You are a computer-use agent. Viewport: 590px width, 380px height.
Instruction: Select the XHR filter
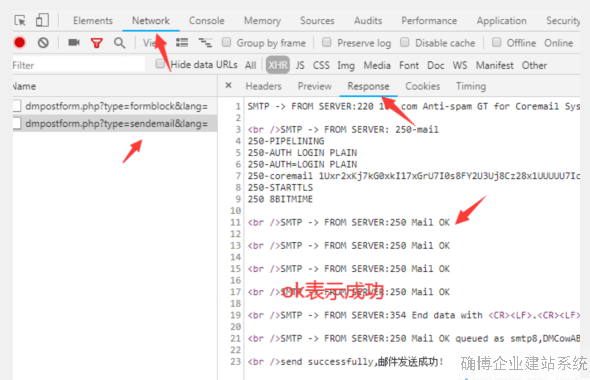point(278,65)
